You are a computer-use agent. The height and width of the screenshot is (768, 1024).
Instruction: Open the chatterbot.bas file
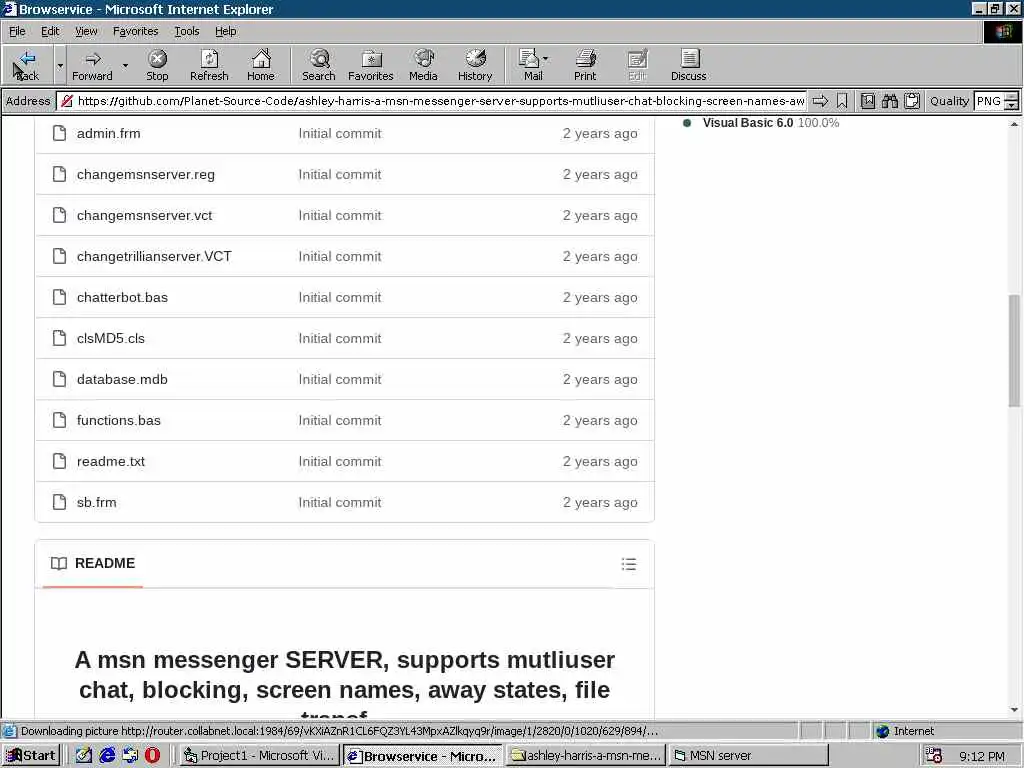[x=122, y=298]
